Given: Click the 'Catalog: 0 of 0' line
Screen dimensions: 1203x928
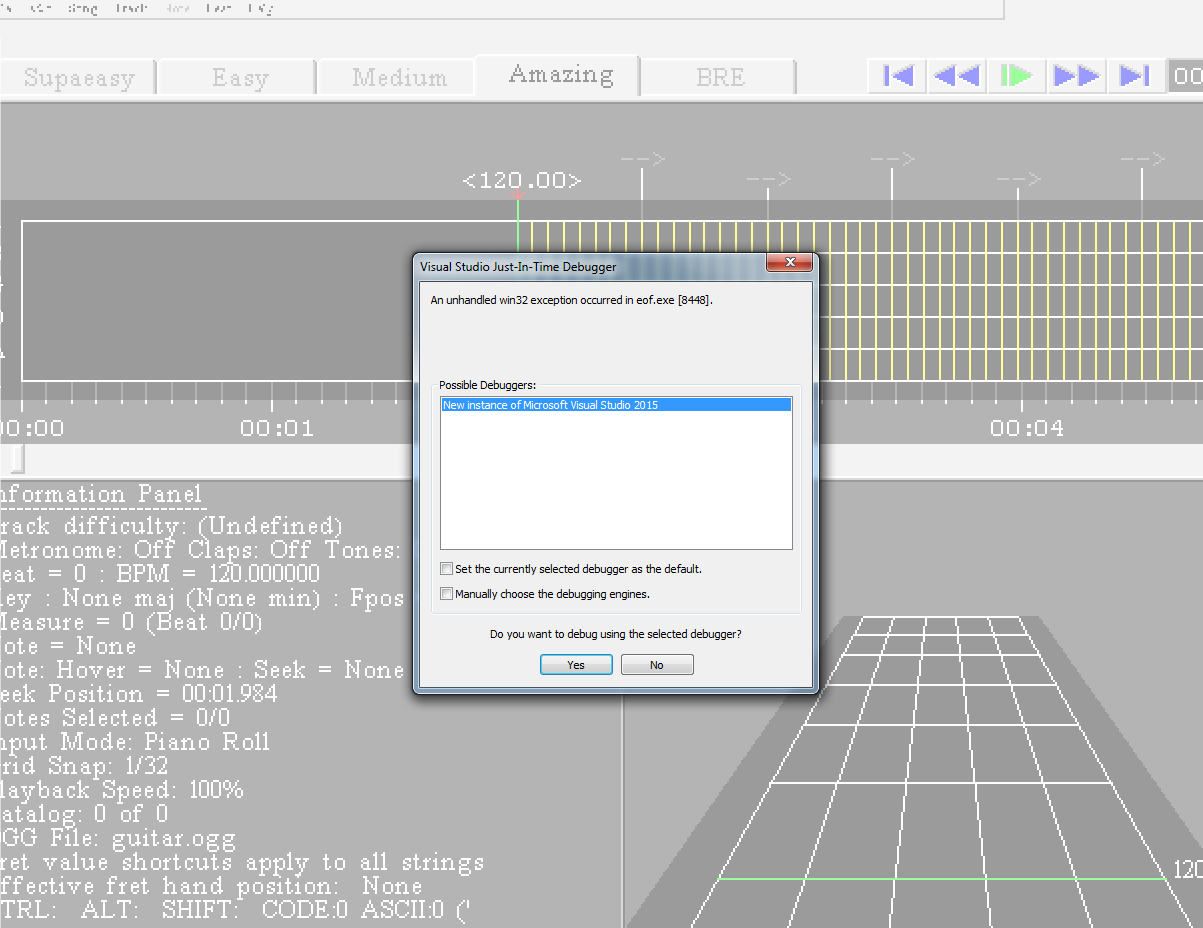Looking at the screenshot, I should 84,814.
